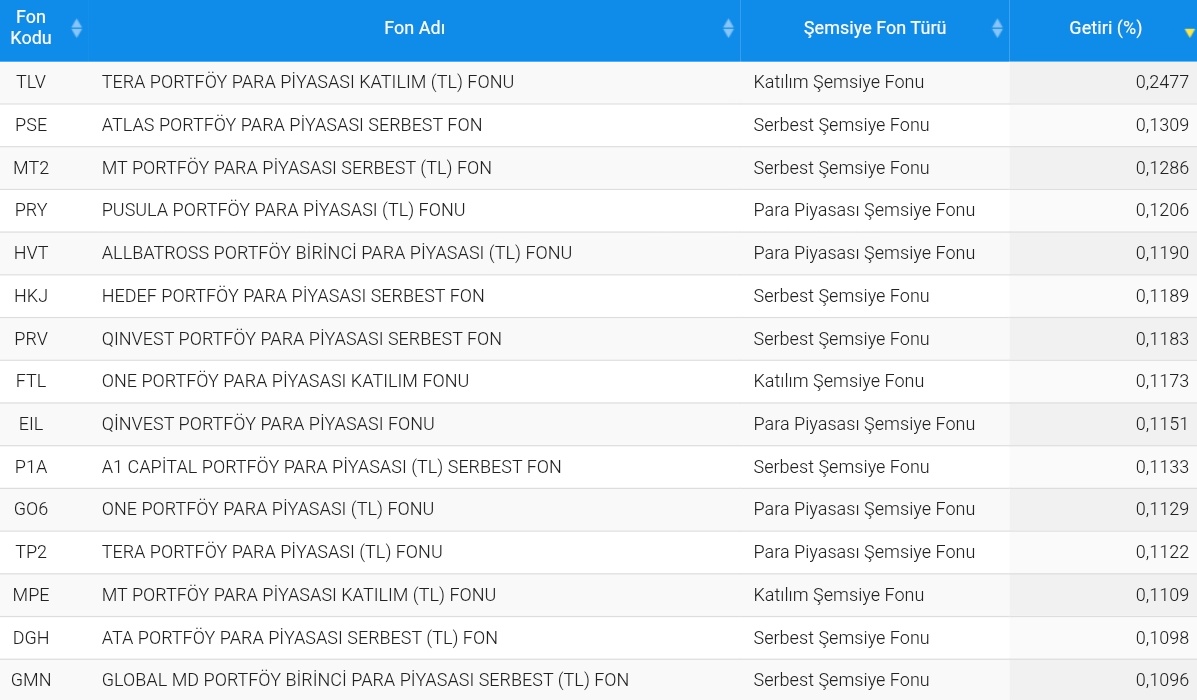Open ONE PORTFÖY PARA PİYASASI KATILIM FONU
Viewport: 1197px width, 700px height.
[286, 381]
